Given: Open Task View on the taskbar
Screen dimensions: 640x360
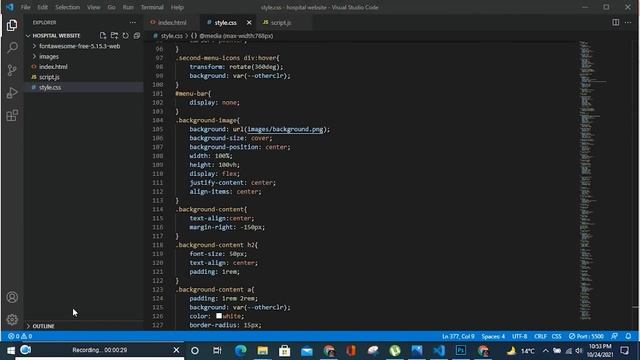Looking at the screenshot, I should (217, 351).
